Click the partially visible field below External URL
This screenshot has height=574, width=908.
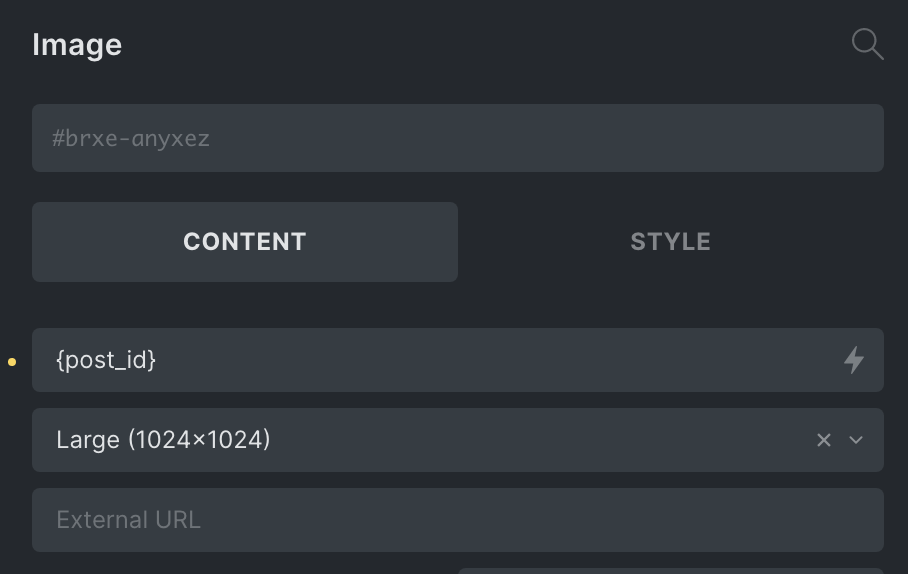point(671,571)
